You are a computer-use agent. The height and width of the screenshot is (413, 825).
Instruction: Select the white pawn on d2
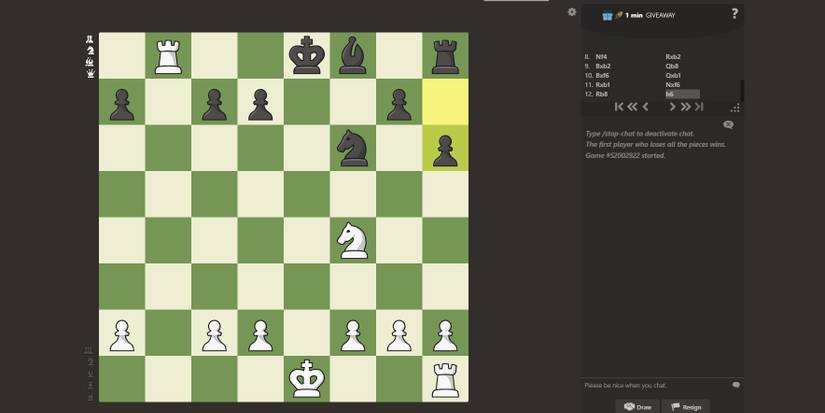tap(260, 335)
